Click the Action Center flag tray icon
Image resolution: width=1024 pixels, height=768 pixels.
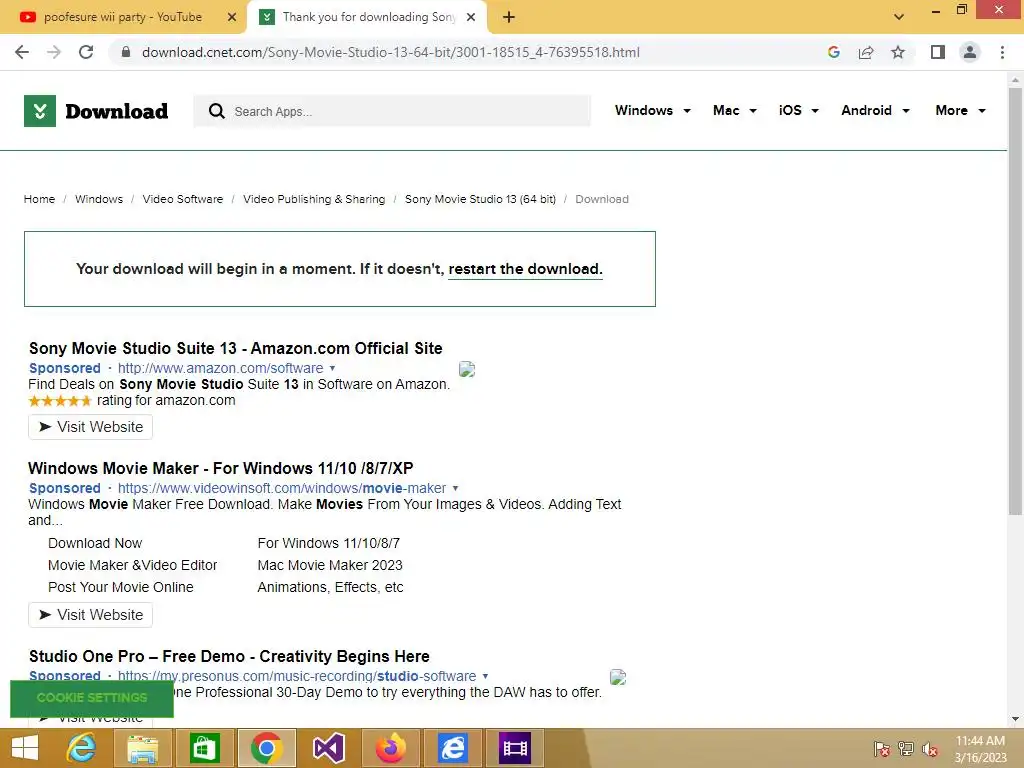[881, 749]
